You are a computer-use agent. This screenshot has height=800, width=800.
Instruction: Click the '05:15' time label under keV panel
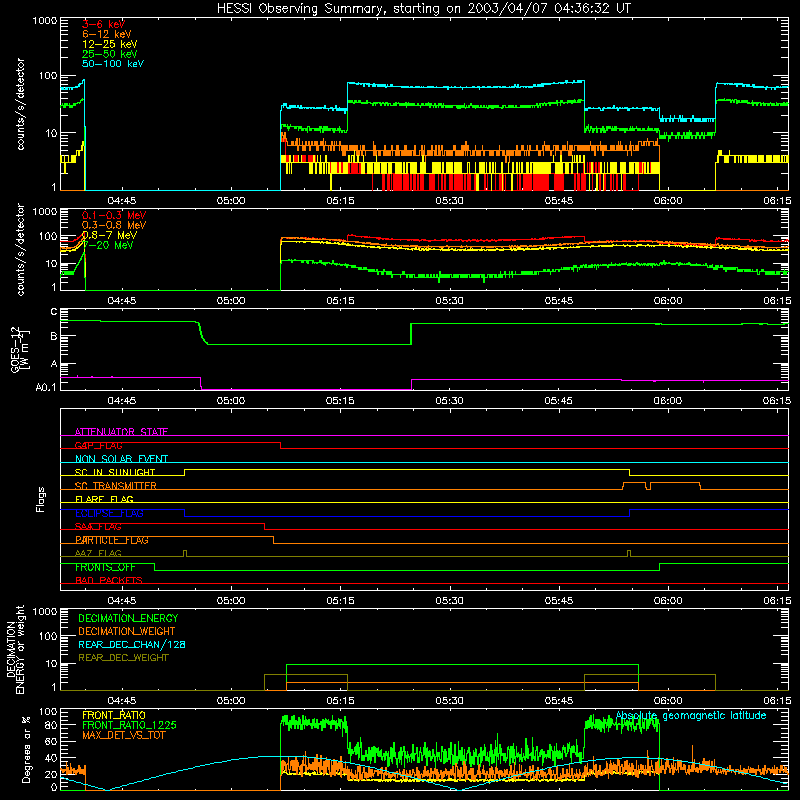(340, 201)
